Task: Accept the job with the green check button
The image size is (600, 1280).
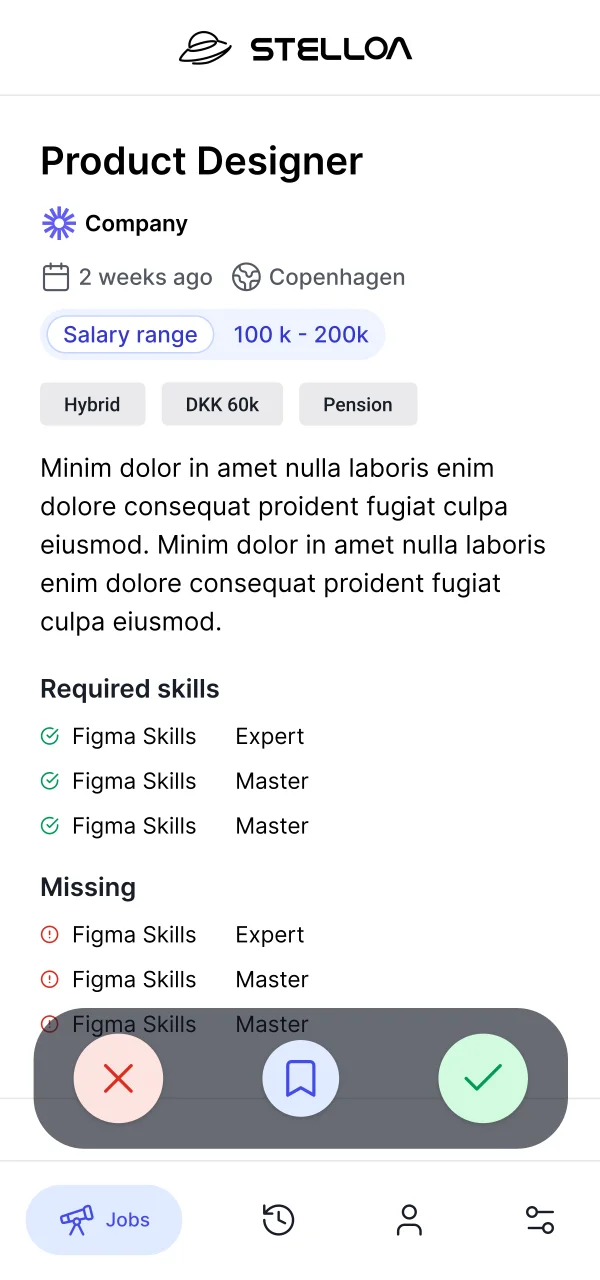Action: 483,1078
